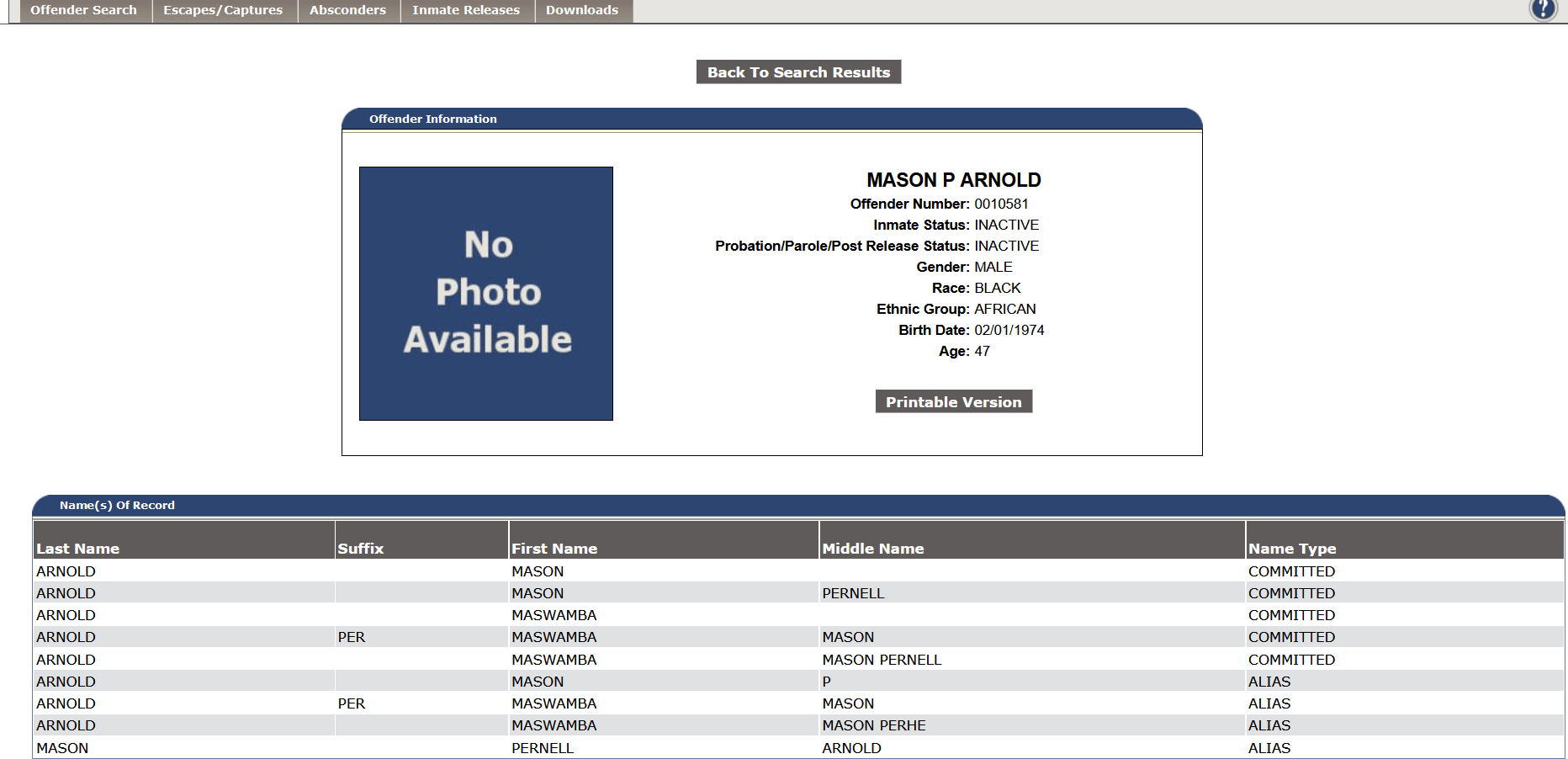Select the row with last name MASON
Screen dimensions: 1568x759
[x=62, y=748]
